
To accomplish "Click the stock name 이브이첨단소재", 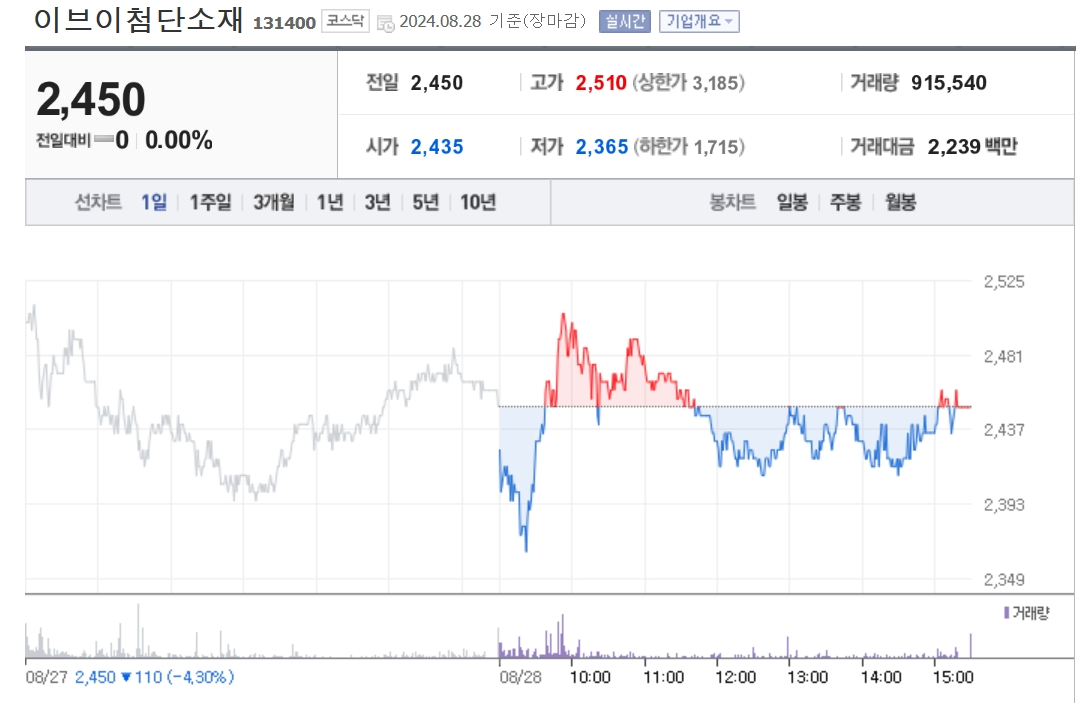I will coord(138,19).
